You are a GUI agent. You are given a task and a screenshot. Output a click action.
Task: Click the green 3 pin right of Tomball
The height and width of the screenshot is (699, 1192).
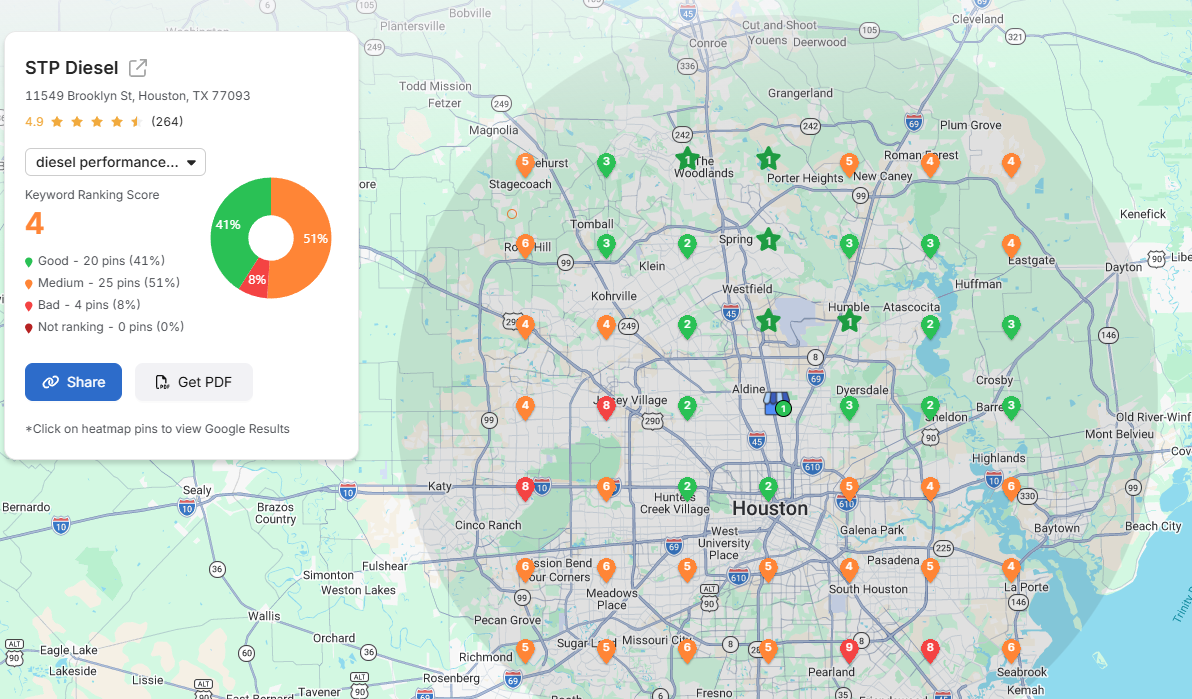(x=606, y=246)
